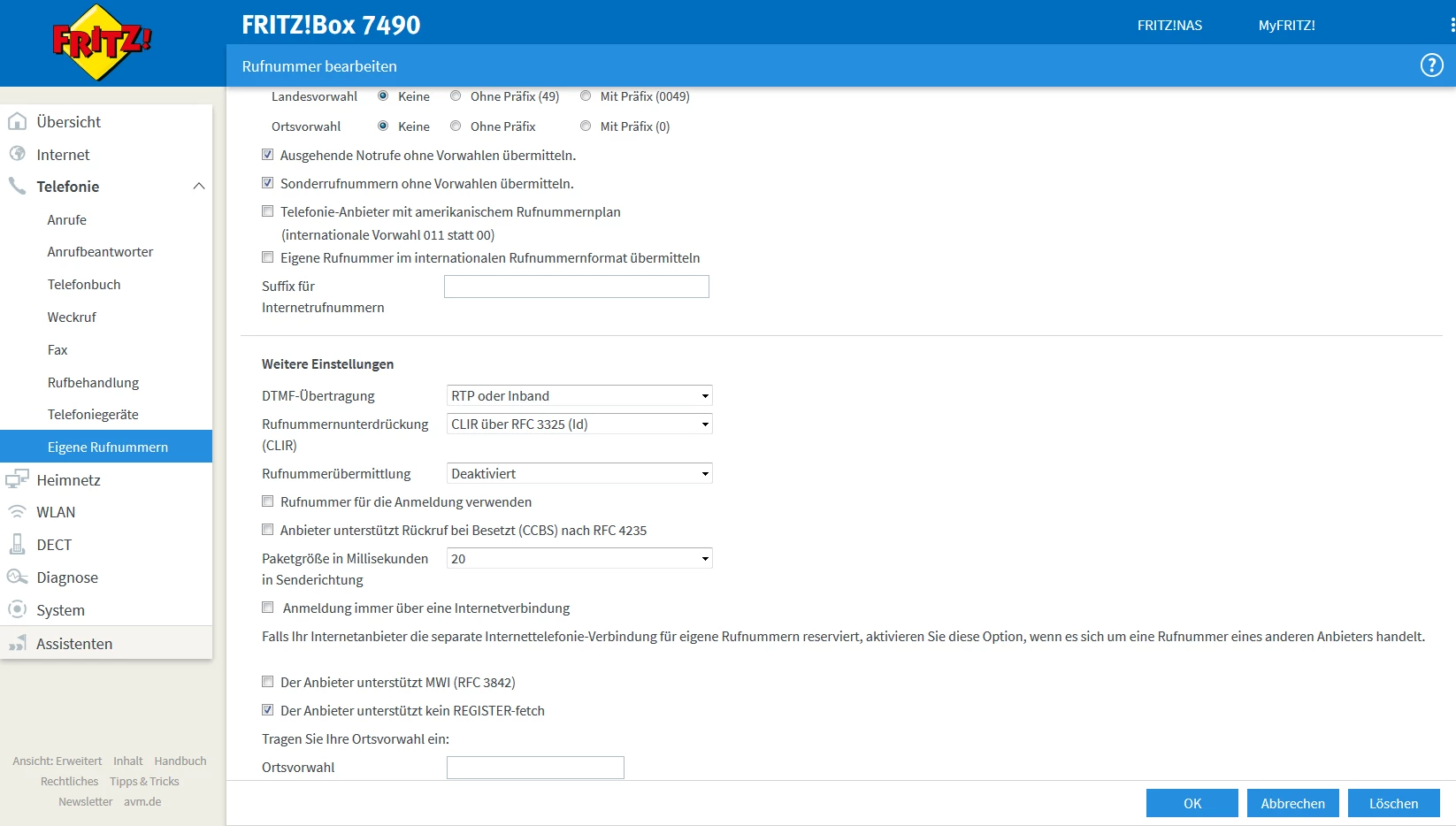This screenshot has height=826, width=1456.
Task: Open the Rufnummerübermittlung dropdown
Action: click(x=579, y=473)
